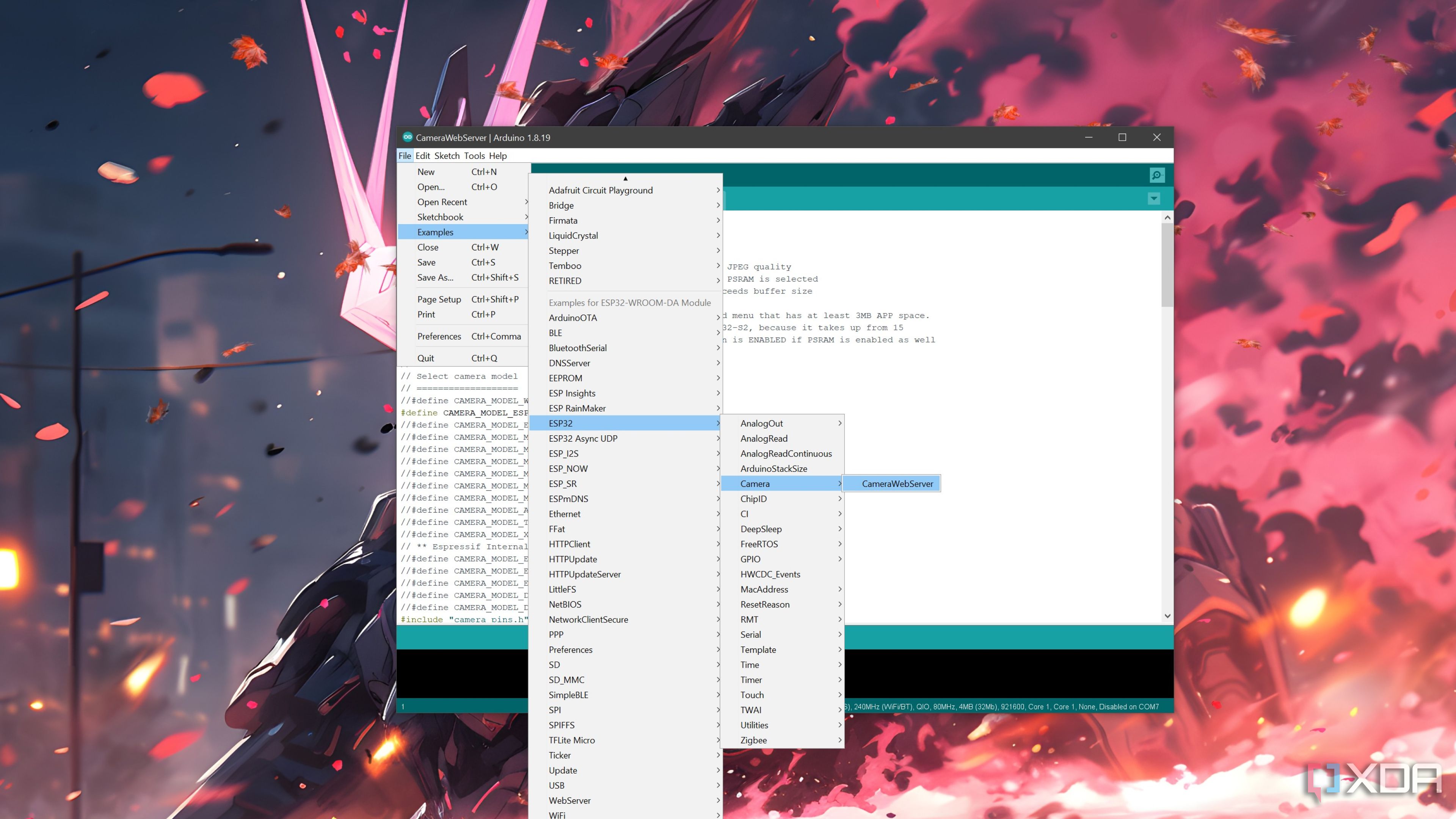Image resolution: width=1456 pixels, height=819 pixels.
Task: Choose Page Setup in File menu
Action: point(463,299)
